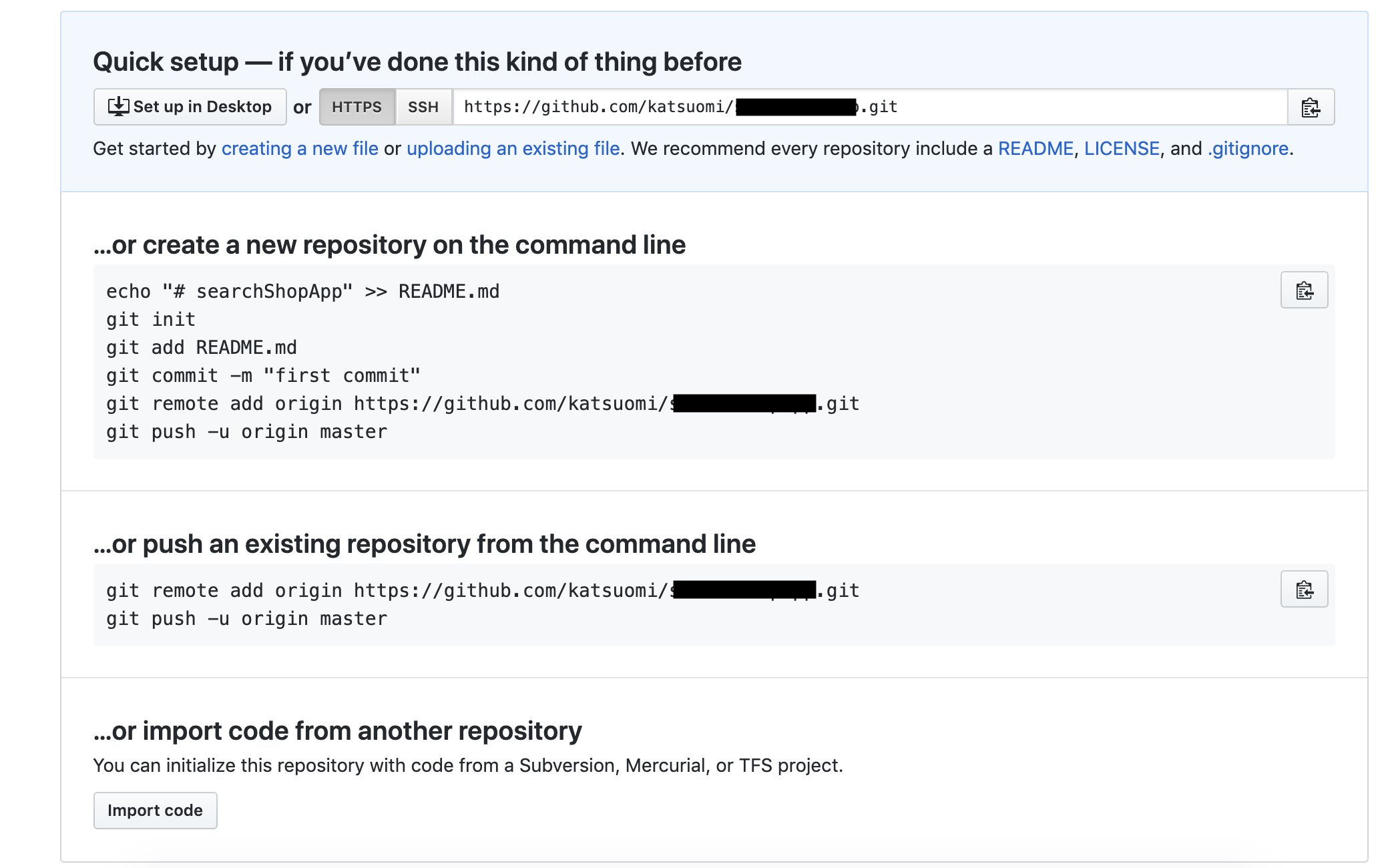Click last git push -u origin master line
1386x868 pixels.
point(246,619)
